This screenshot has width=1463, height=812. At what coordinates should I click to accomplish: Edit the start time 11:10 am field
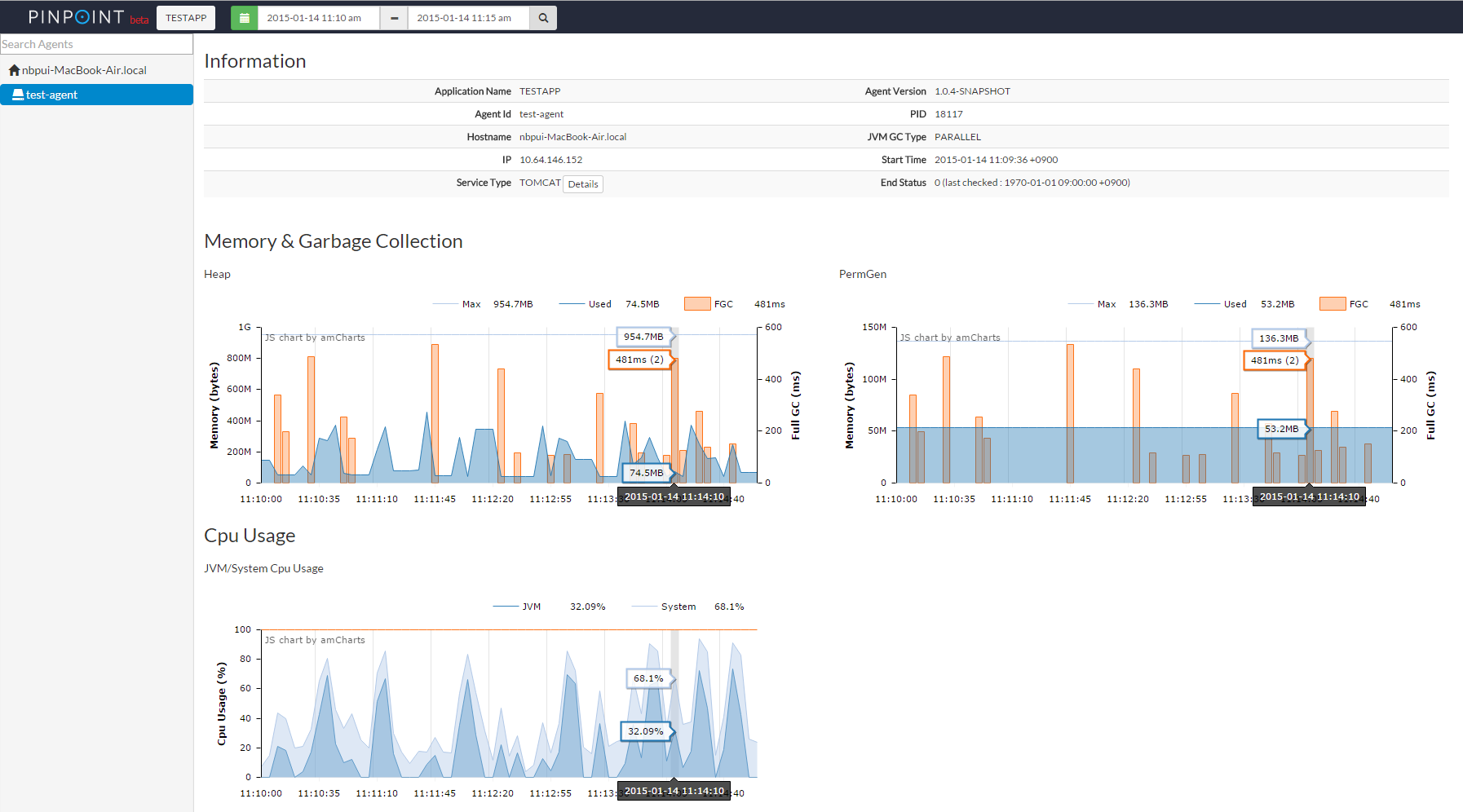click(318, 18)
